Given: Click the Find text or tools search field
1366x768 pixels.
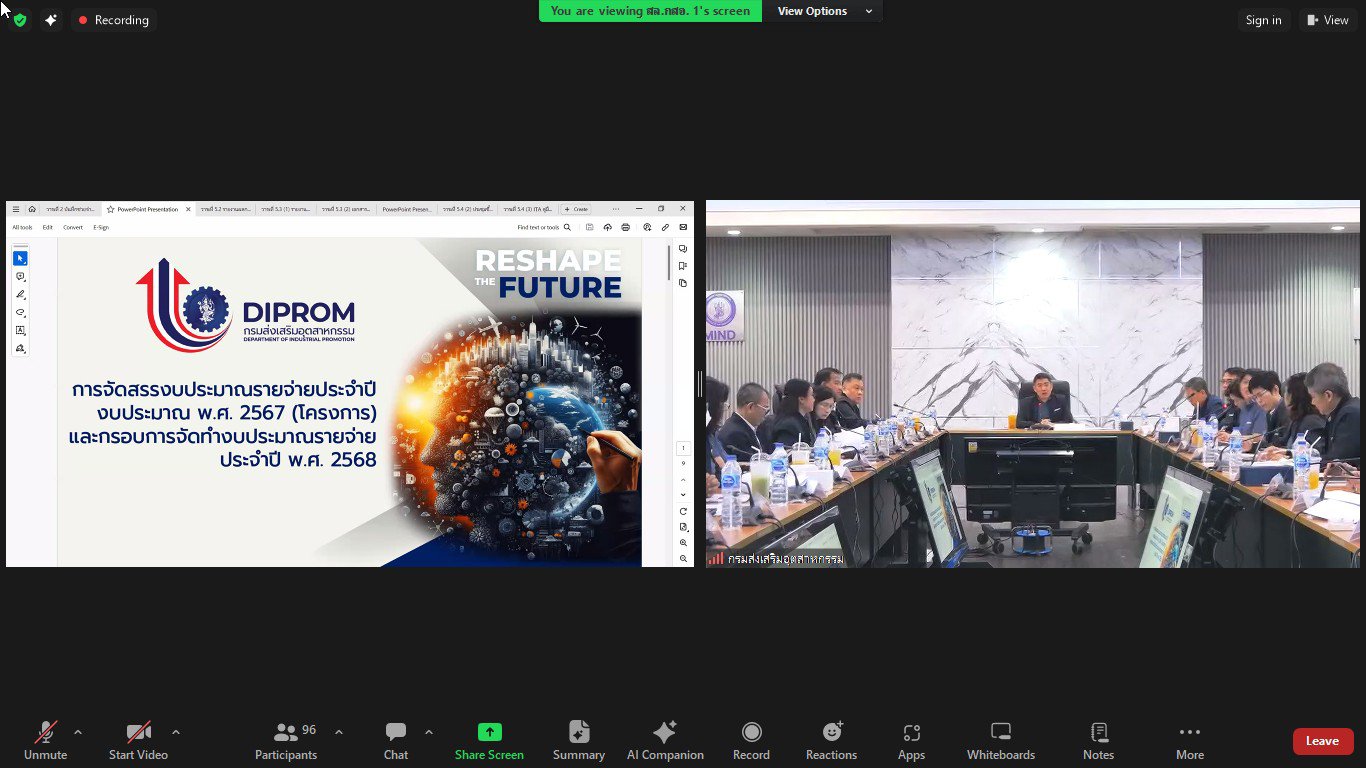Looking at the screenshot, I should tap(544, 227).
